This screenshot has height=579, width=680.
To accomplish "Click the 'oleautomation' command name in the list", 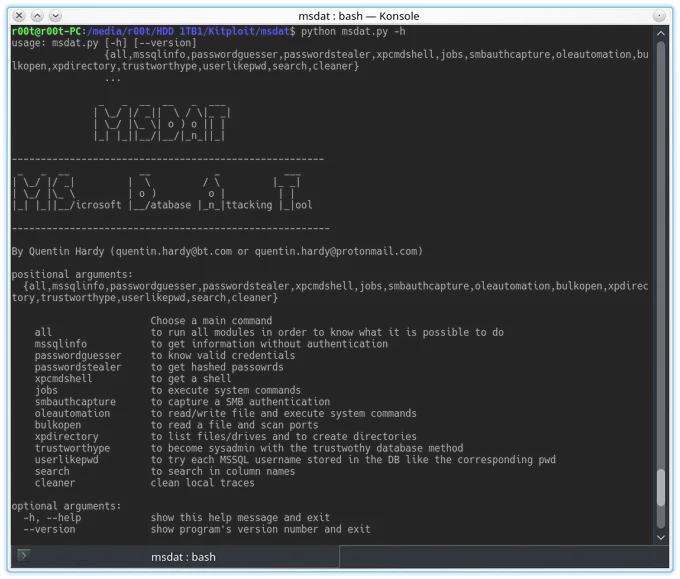I will tap(72, 413).
